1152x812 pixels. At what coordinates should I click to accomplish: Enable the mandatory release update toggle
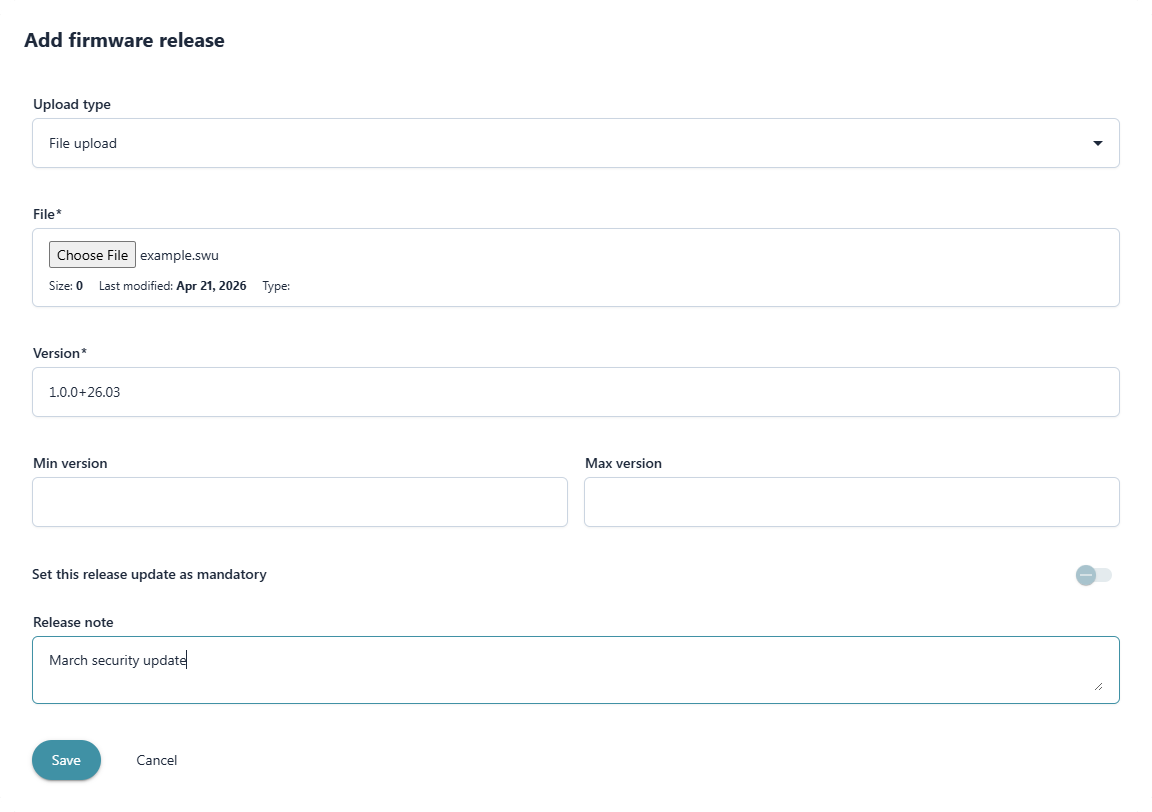pyautogui.click(x=1093, y=575)
